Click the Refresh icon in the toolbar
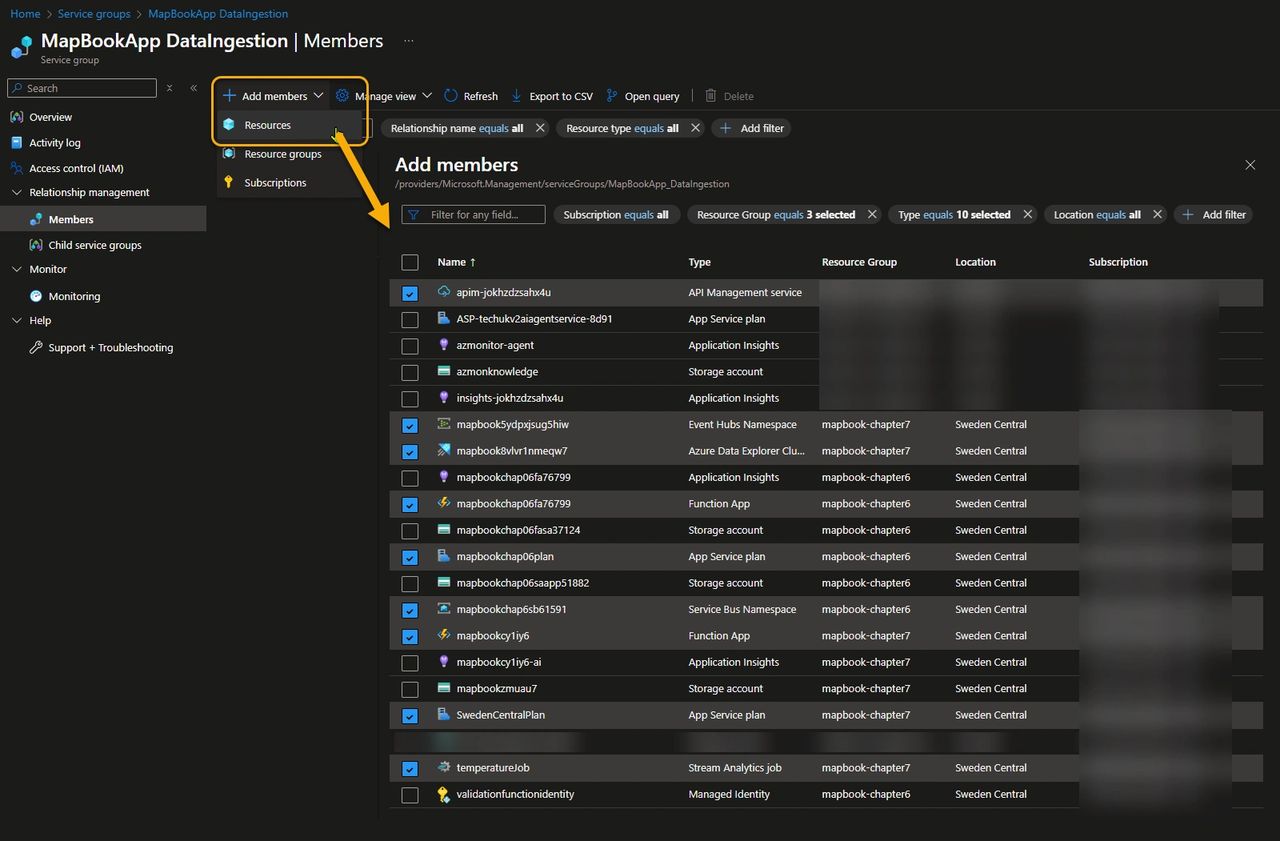Image resolution: width=1280 pixels, height=841 pixels. click(x=451, y=95)
